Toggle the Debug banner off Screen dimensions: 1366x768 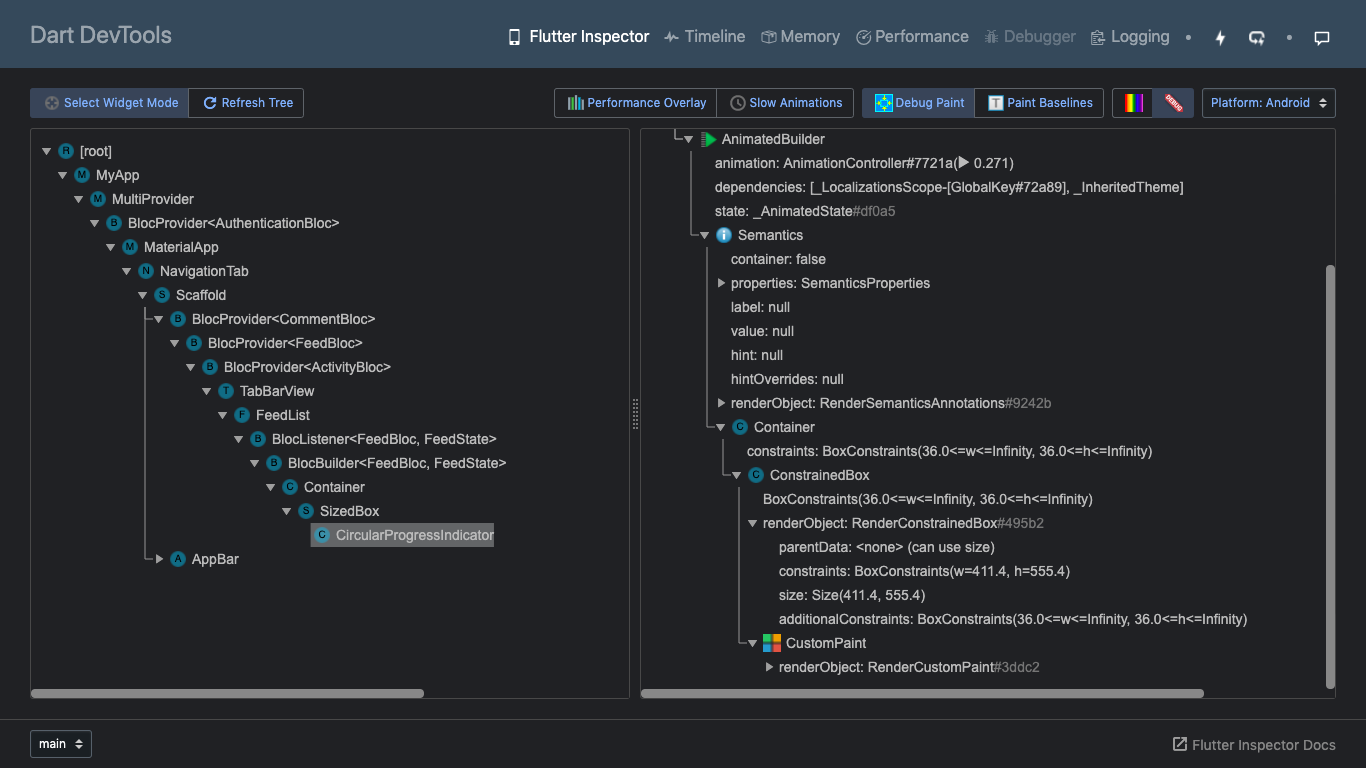1173,102
